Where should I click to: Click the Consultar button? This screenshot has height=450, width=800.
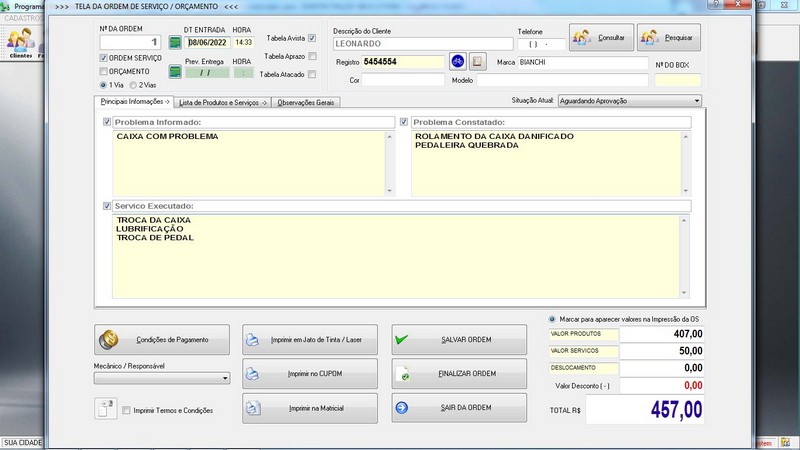click(x=602, y=37)
